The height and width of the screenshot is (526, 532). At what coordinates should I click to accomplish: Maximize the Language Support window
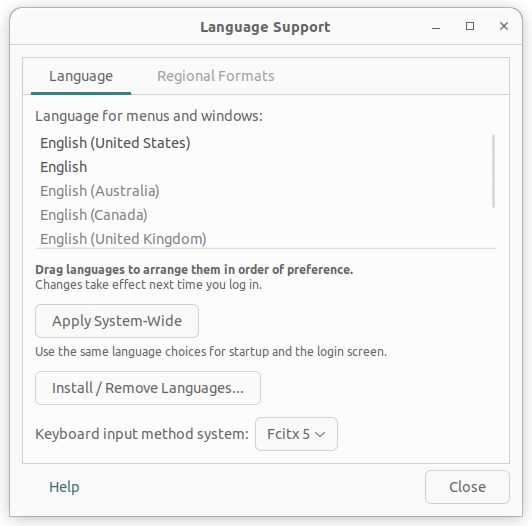coord(470,26)
